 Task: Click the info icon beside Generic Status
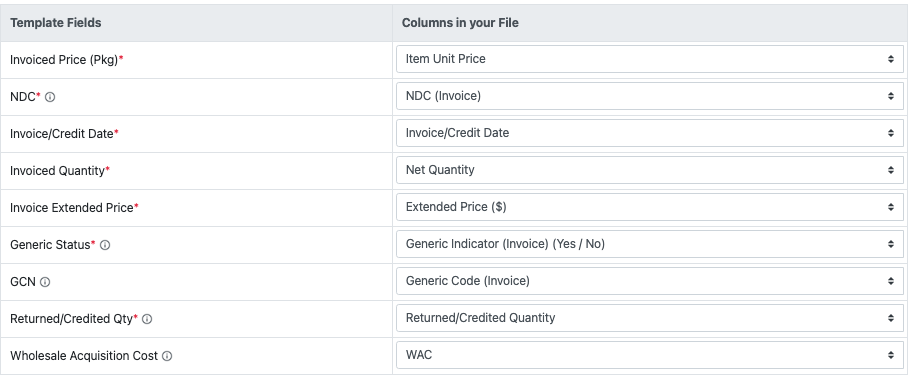coord(105,245)
